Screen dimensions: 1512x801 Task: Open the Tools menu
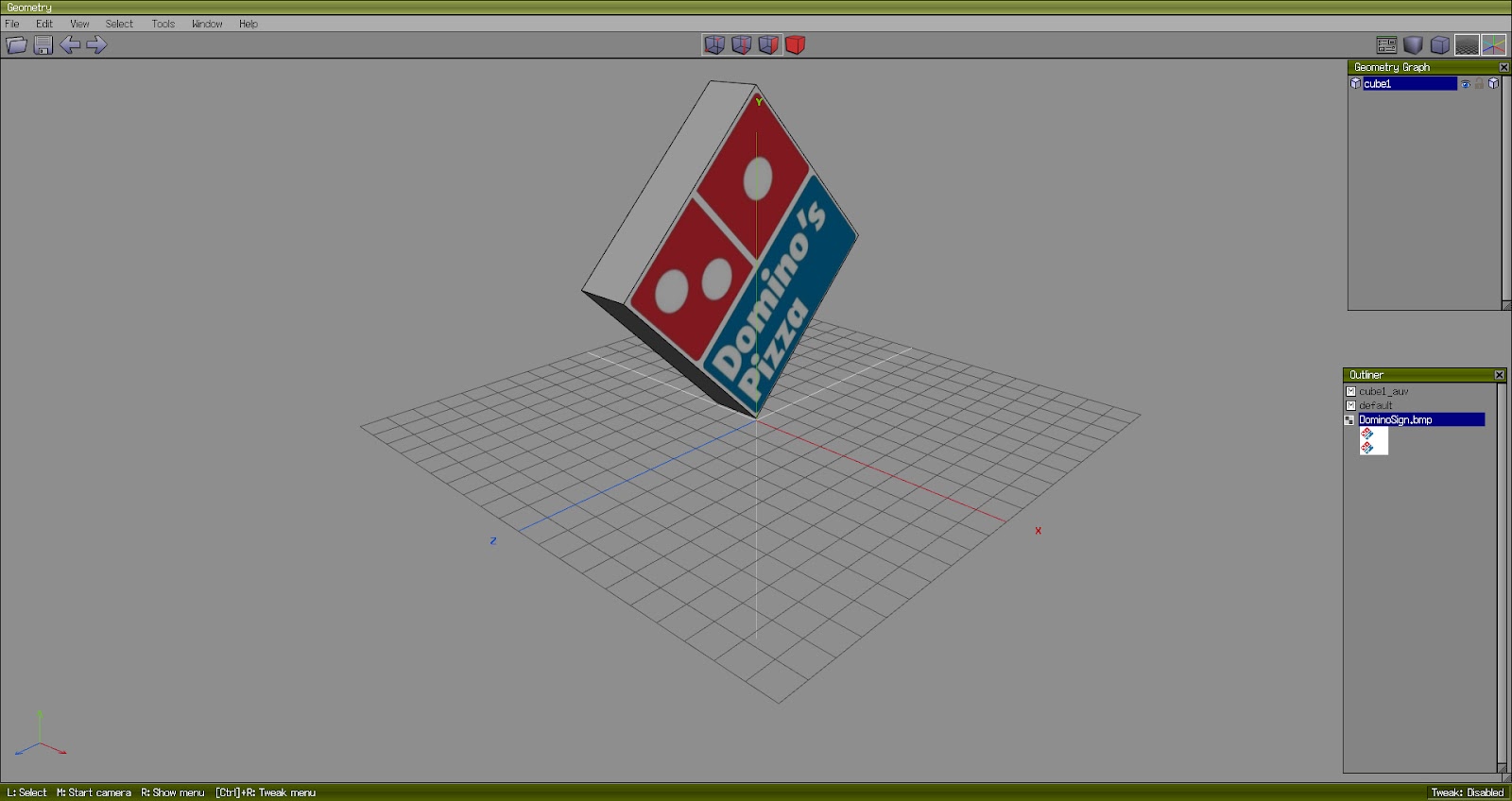pos(163,24)
